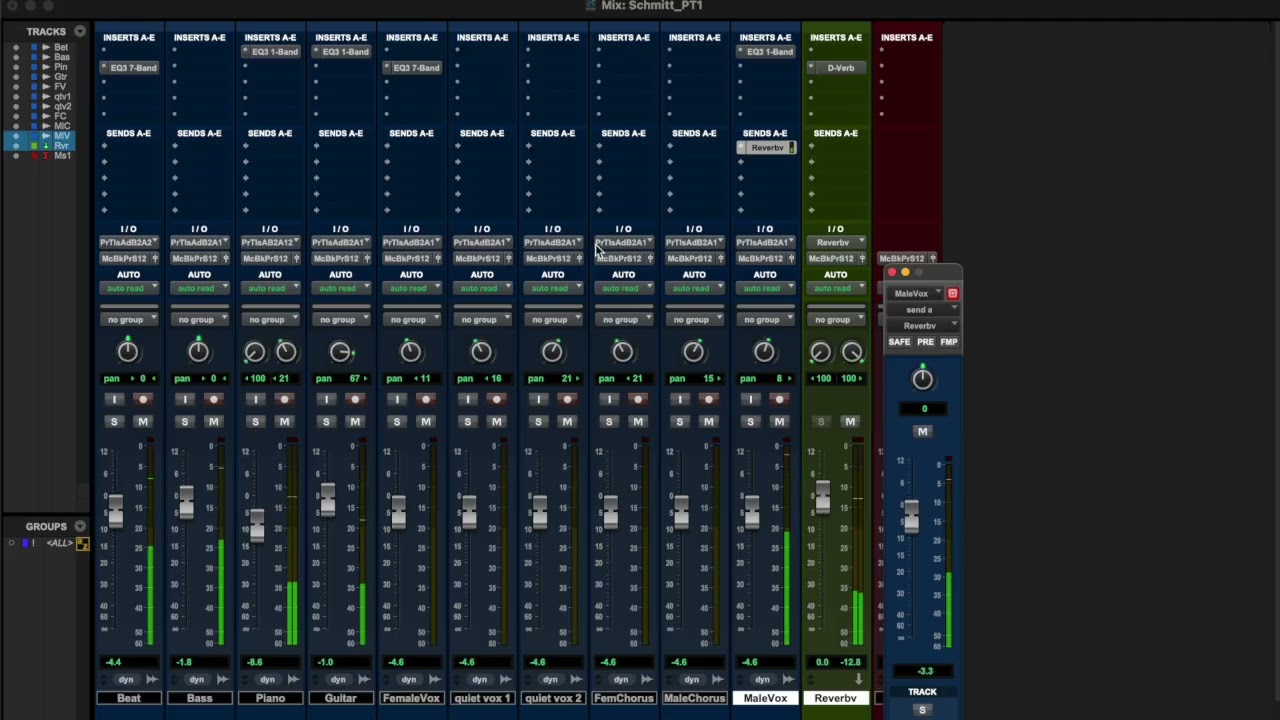Select the Beat track name
This screenshot has height=720, width=1280.
point(128,698)
